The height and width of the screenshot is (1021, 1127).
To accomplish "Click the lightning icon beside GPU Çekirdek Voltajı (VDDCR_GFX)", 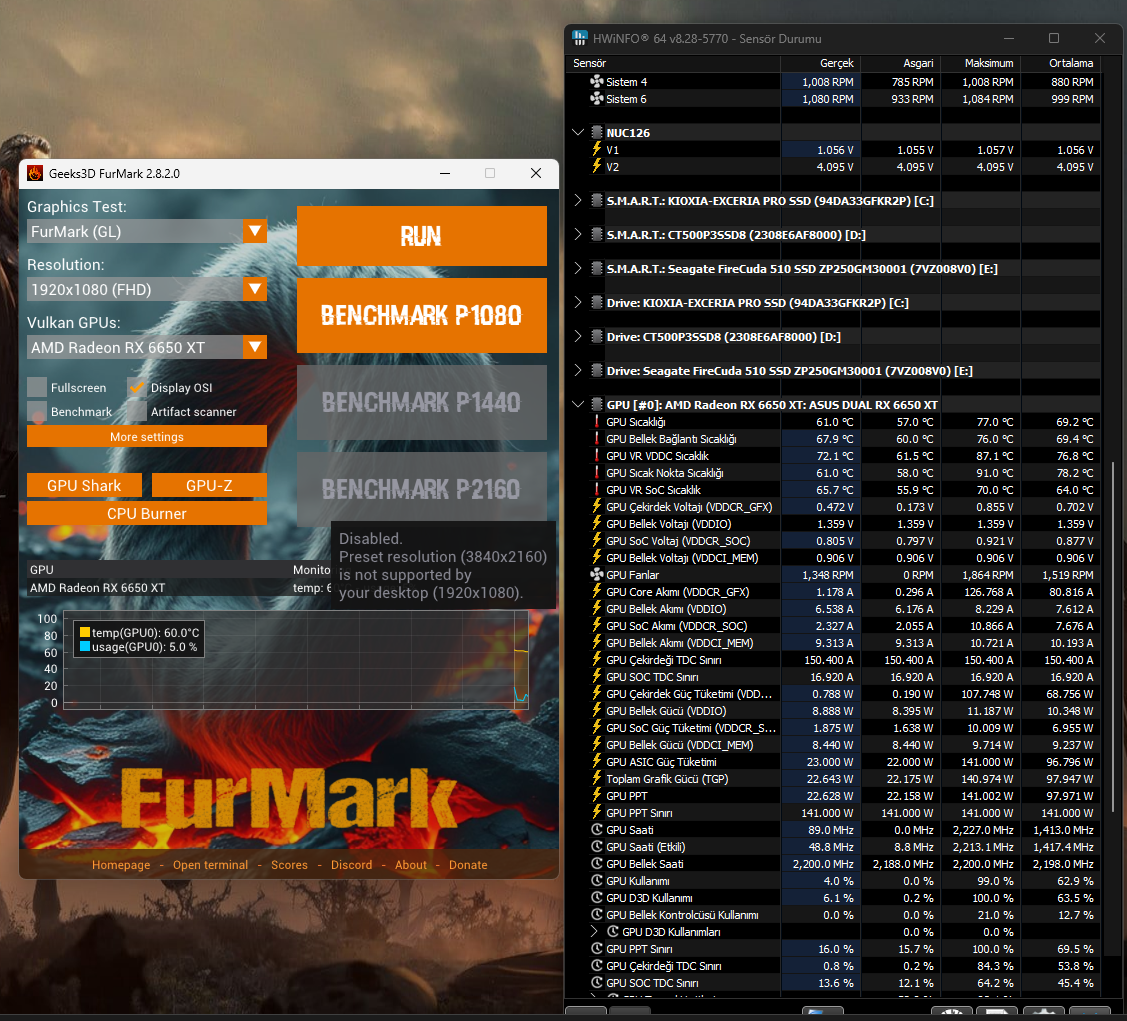I will click(597, 507).
